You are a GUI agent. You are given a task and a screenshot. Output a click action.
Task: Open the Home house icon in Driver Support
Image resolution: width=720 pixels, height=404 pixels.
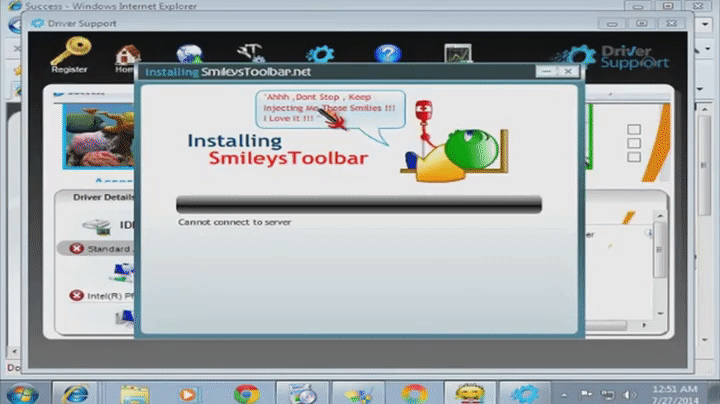click(127, 56)
